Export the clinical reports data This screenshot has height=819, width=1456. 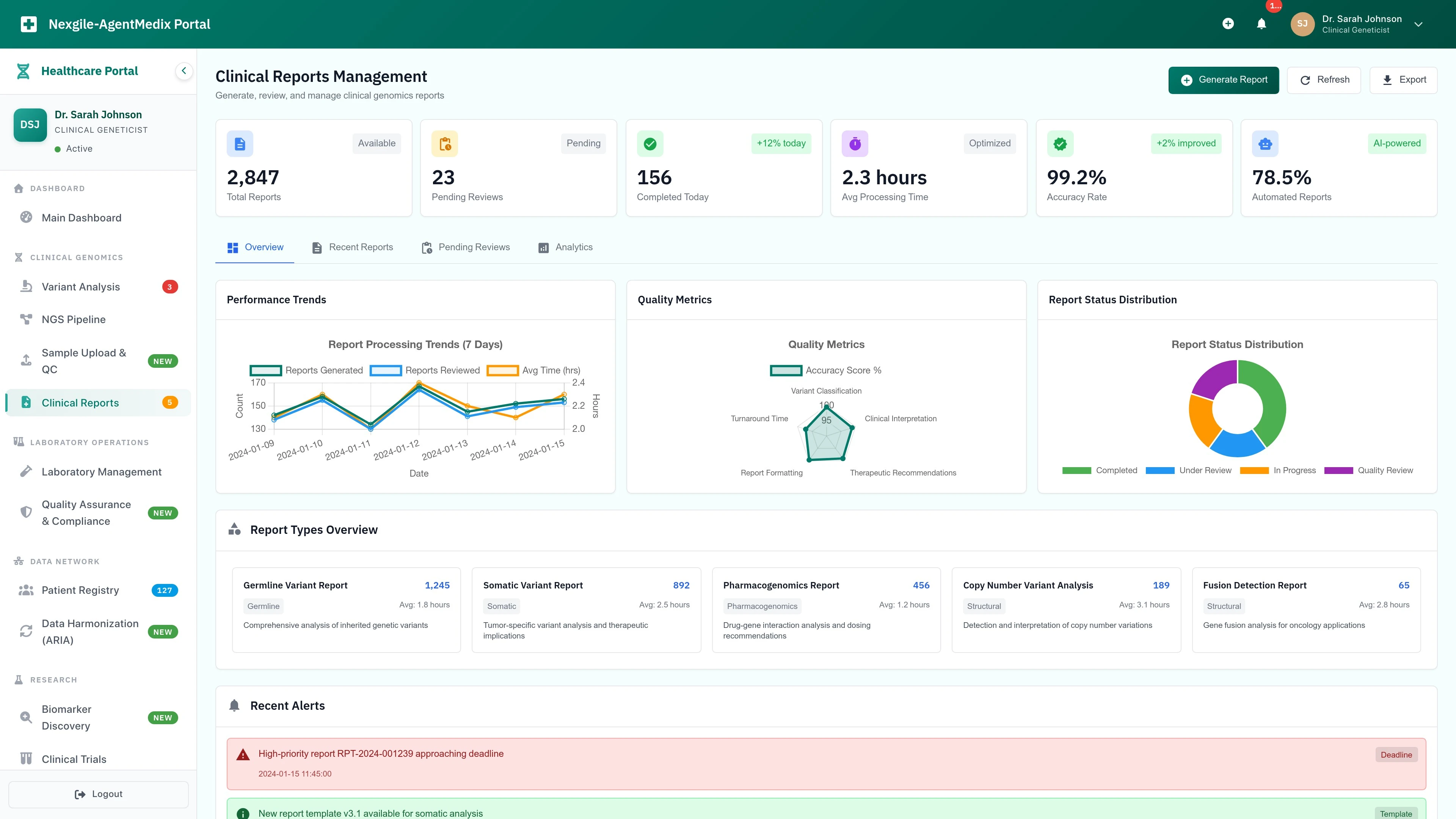1403,80
